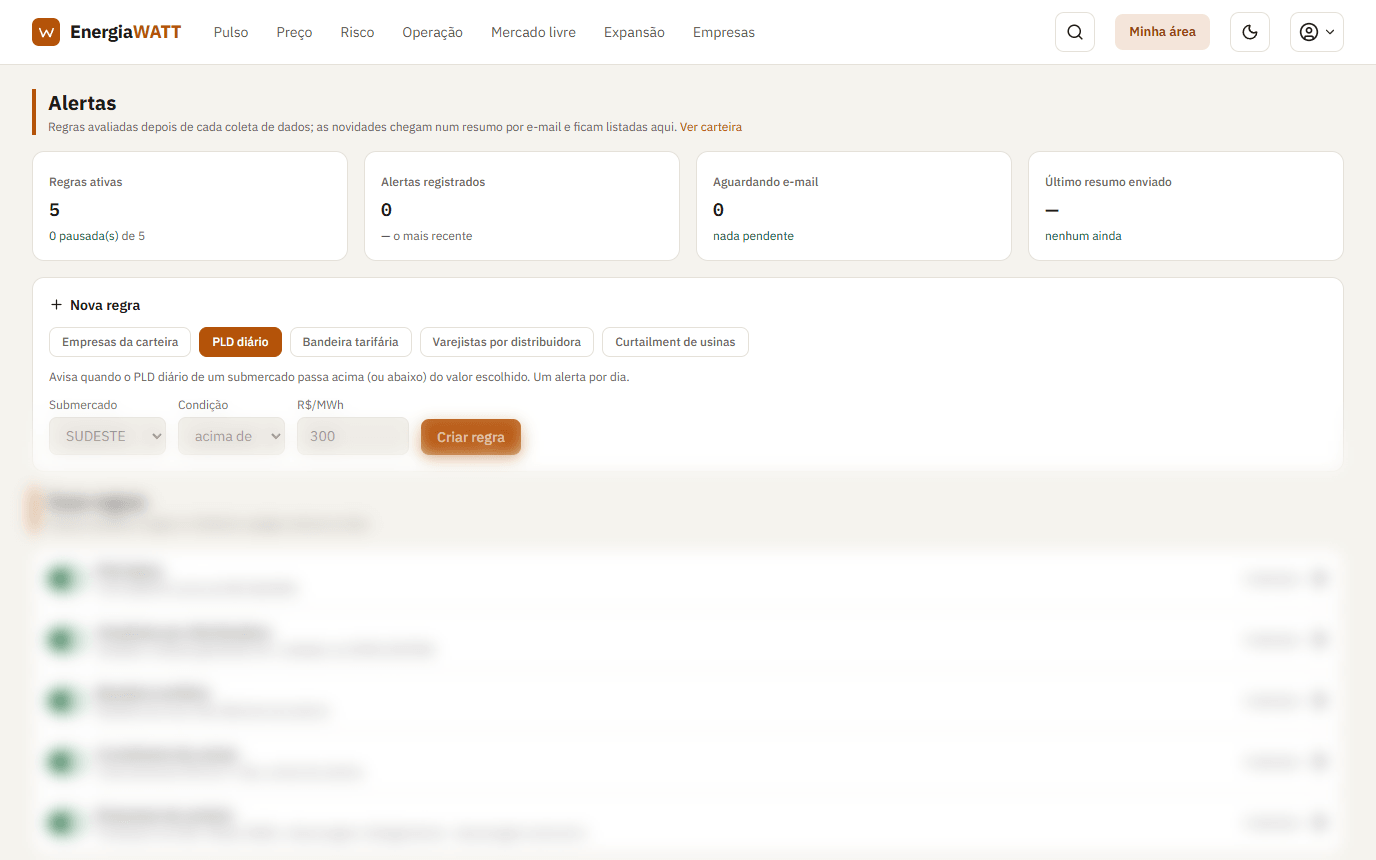Open the search magnifier icon
This screenshot has width=1376, height=860.
[1075, 32]
